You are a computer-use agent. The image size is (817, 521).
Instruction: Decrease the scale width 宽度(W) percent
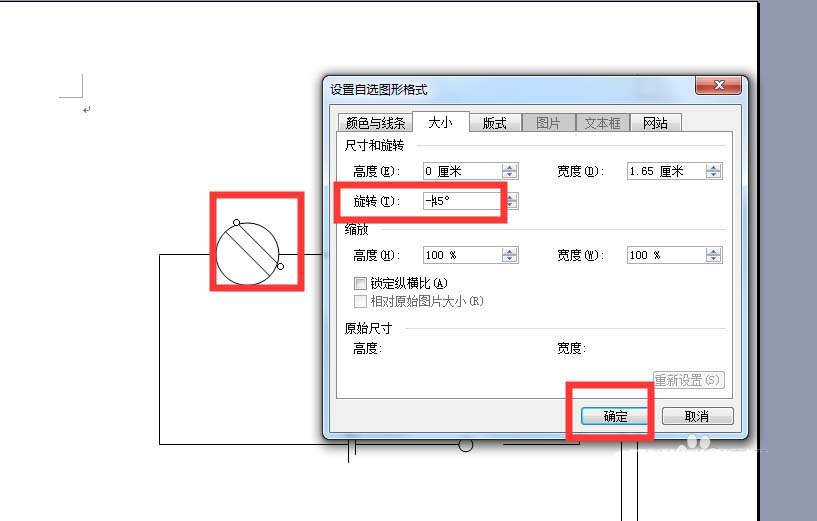713,258
